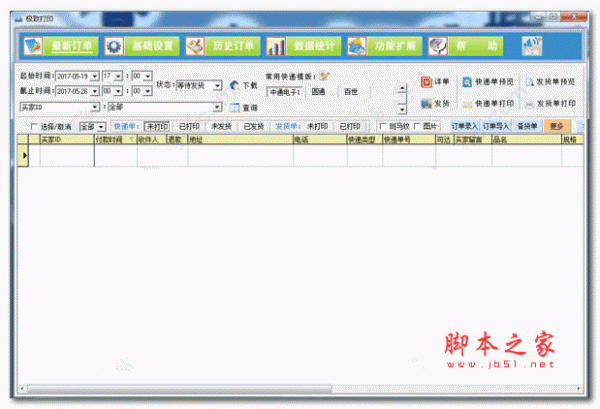
Task: Click the 快递单号 column header
Action: click(409, 140)
